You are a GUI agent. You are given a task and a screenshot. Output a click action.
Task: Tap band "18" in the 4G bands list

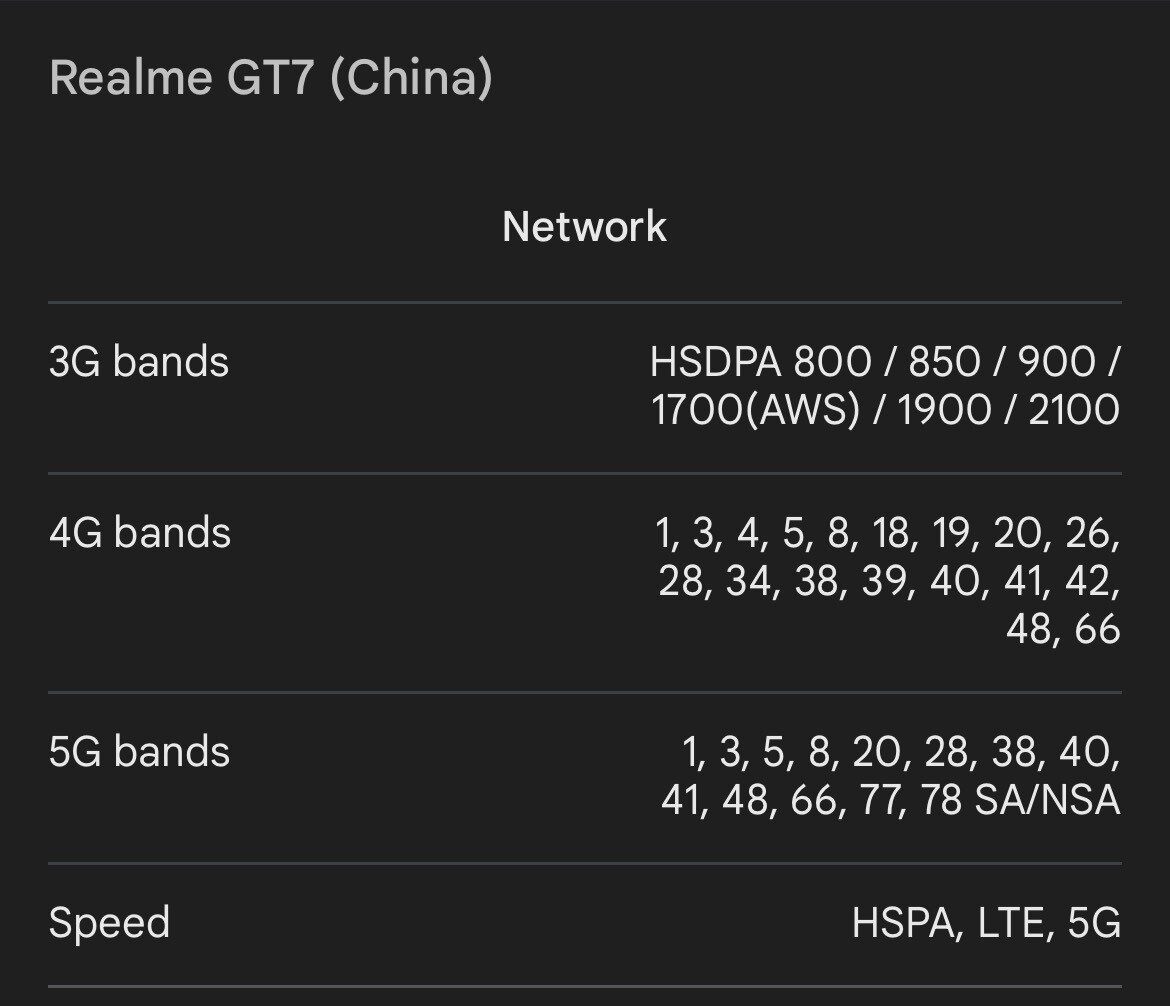coord(893,533)
